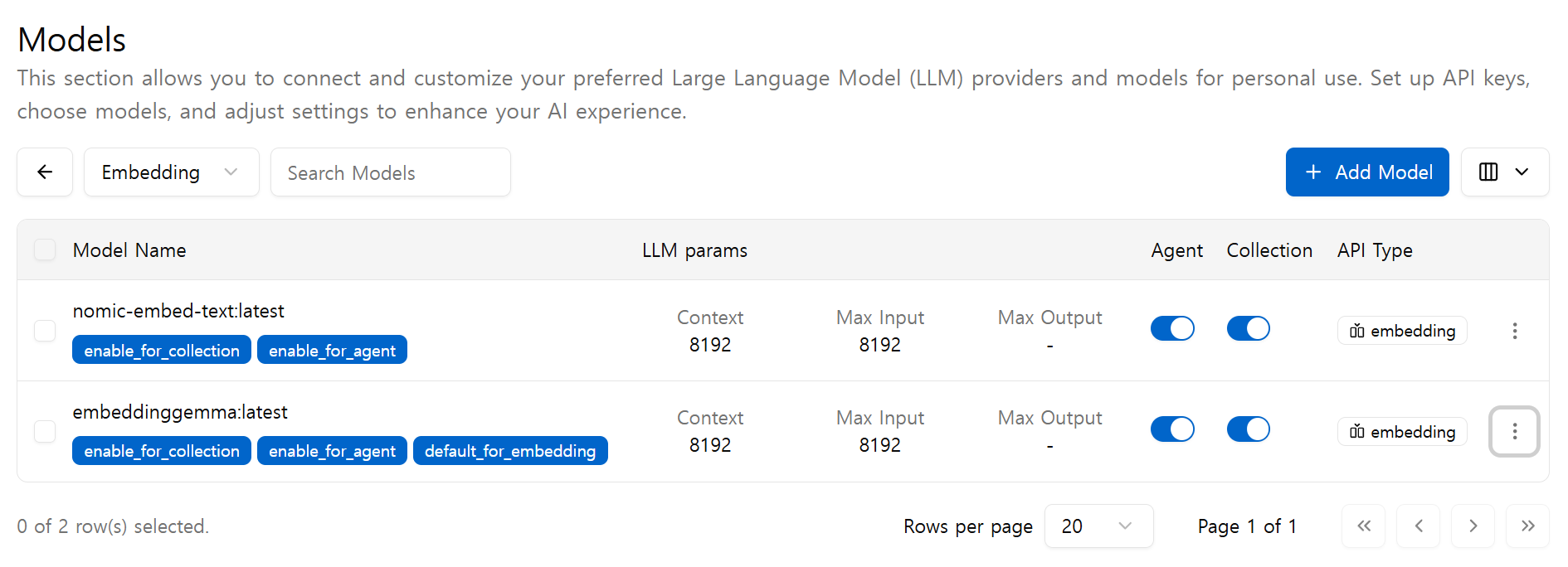Click the chevron beside the columns icon
Image resolution: width=1568 pixels, height=567 pixels.
1522,172
